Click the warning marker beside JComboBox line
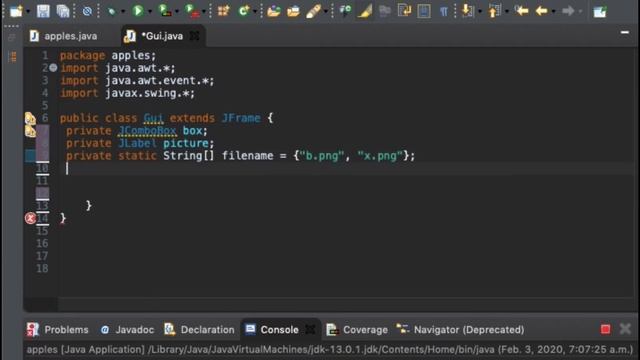 pyautogui.click(x=30, y=131)
